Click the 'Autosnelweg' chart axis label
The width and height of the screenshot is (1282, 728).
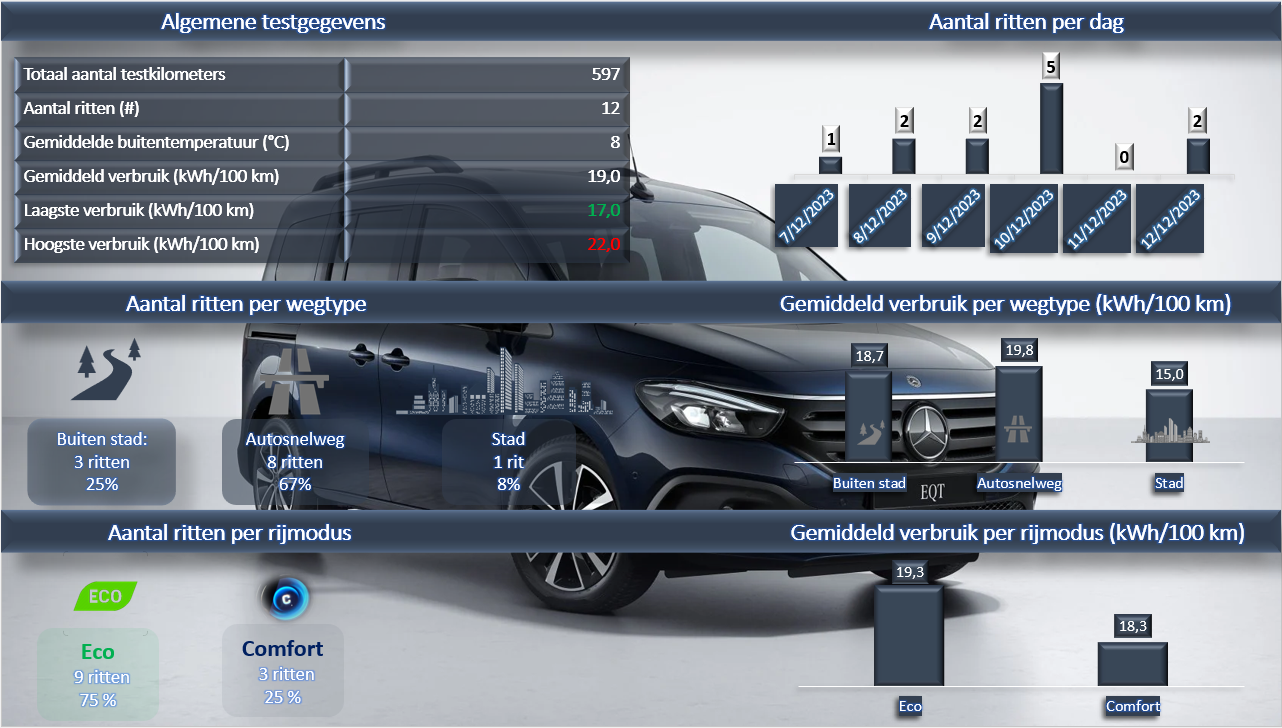(1019, 483)
